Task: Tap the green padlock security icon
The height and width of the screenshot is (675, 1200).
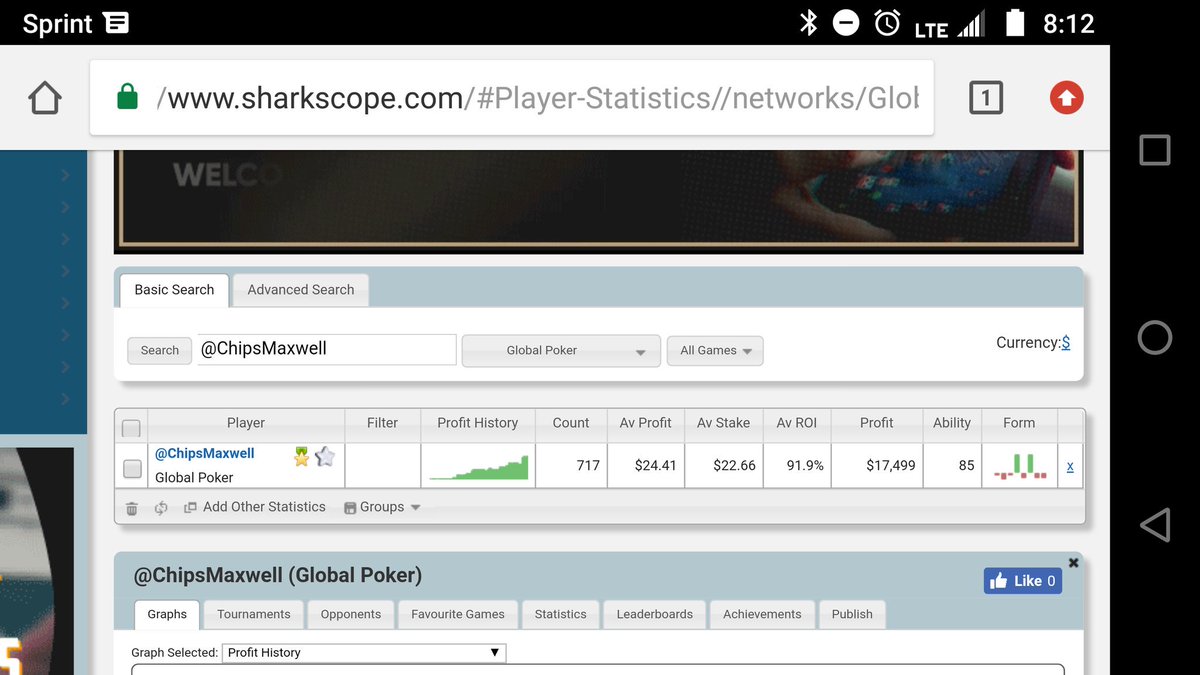Action: (x=127, y=97)
